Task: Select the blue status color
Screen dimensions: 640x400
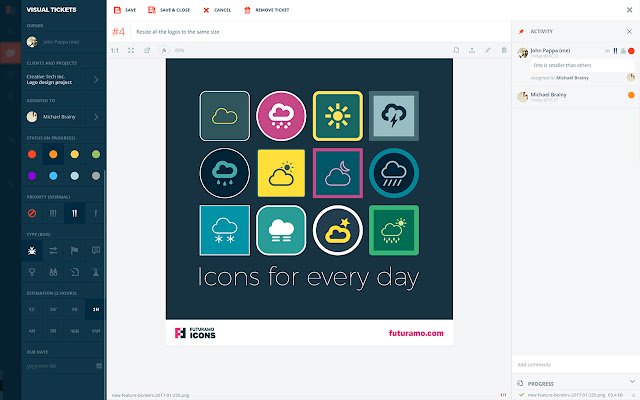Action: click(53, 176)
